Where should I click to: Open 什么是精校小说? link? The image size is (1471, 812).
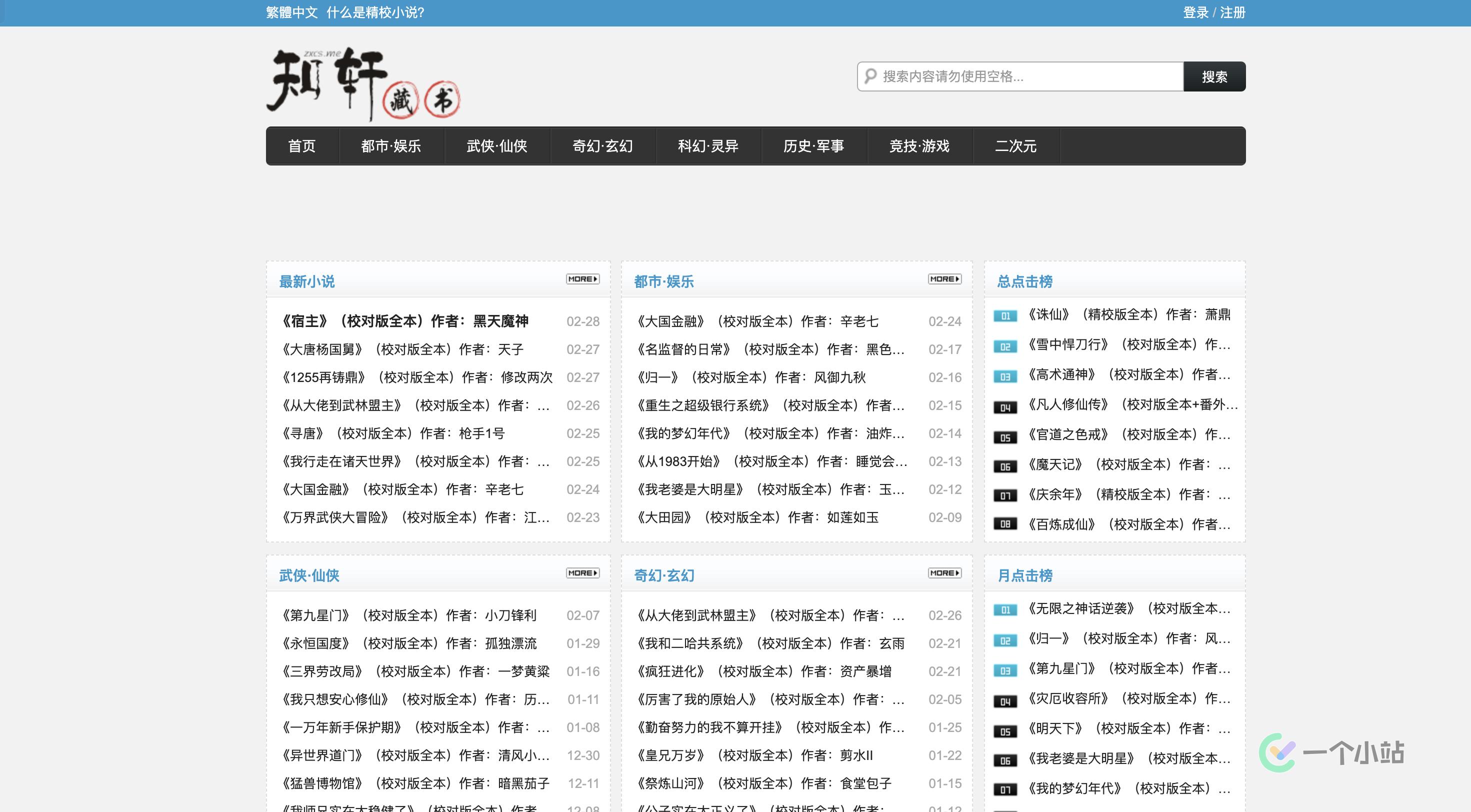click(375, 12)
